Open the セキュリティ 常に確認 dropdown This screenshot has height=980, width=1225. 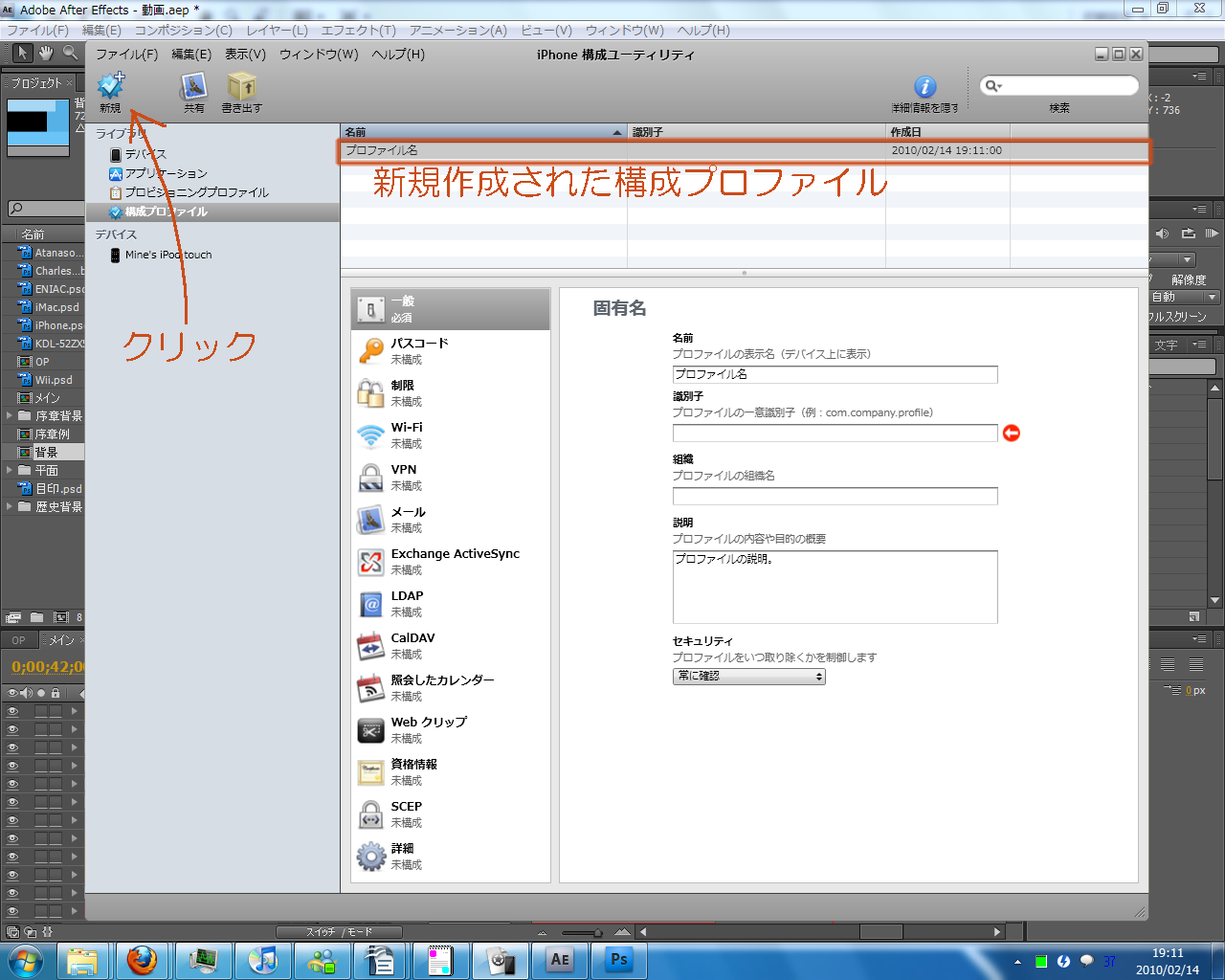point(749,677)
